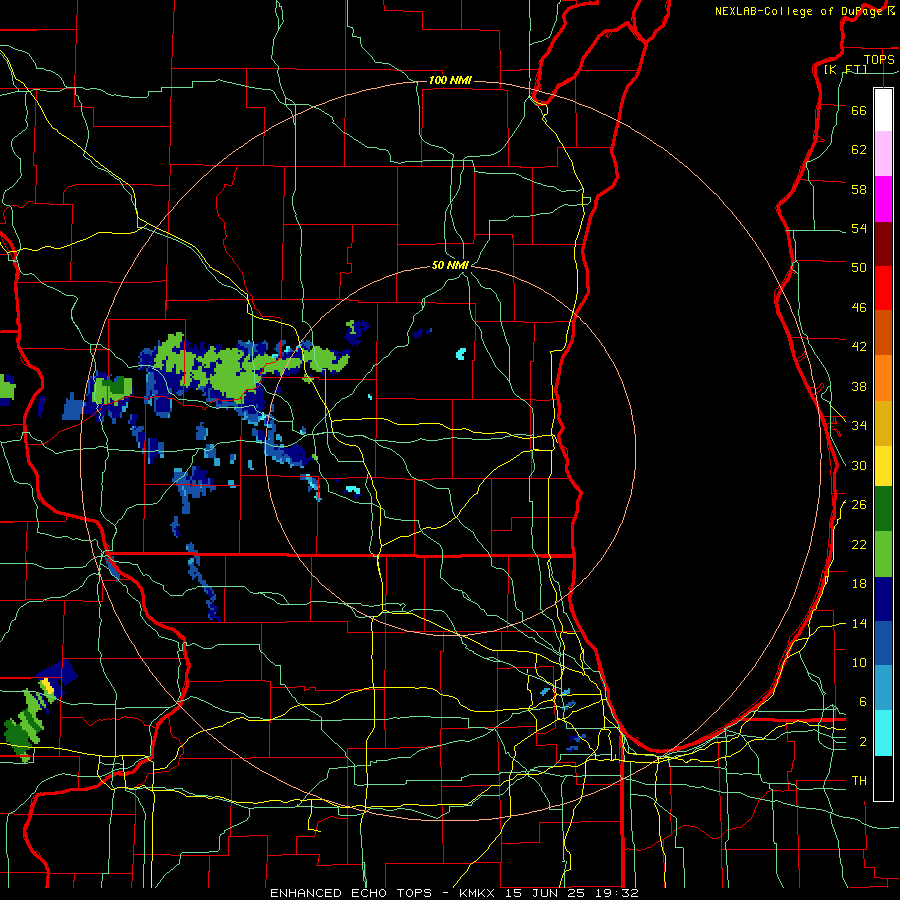The image size is (900, 900).
Task: Click the black TH threshold legend swatch
Action: click(883, 778)
